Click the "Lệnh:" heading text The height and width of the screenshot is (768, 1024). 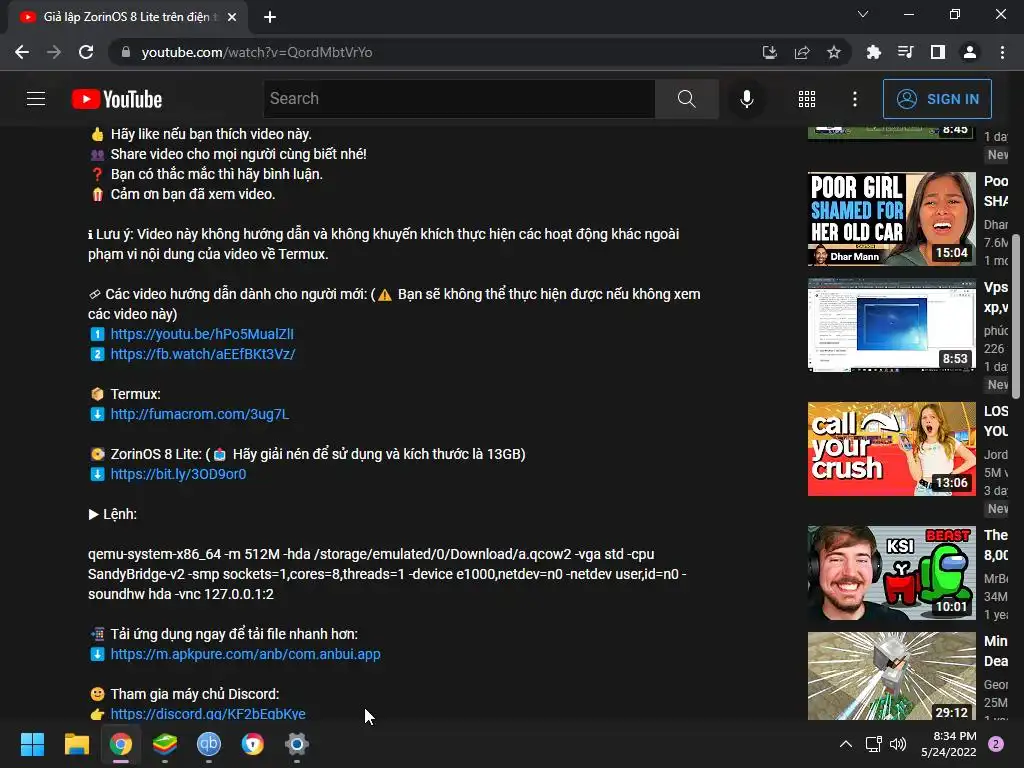click(120, 514)
